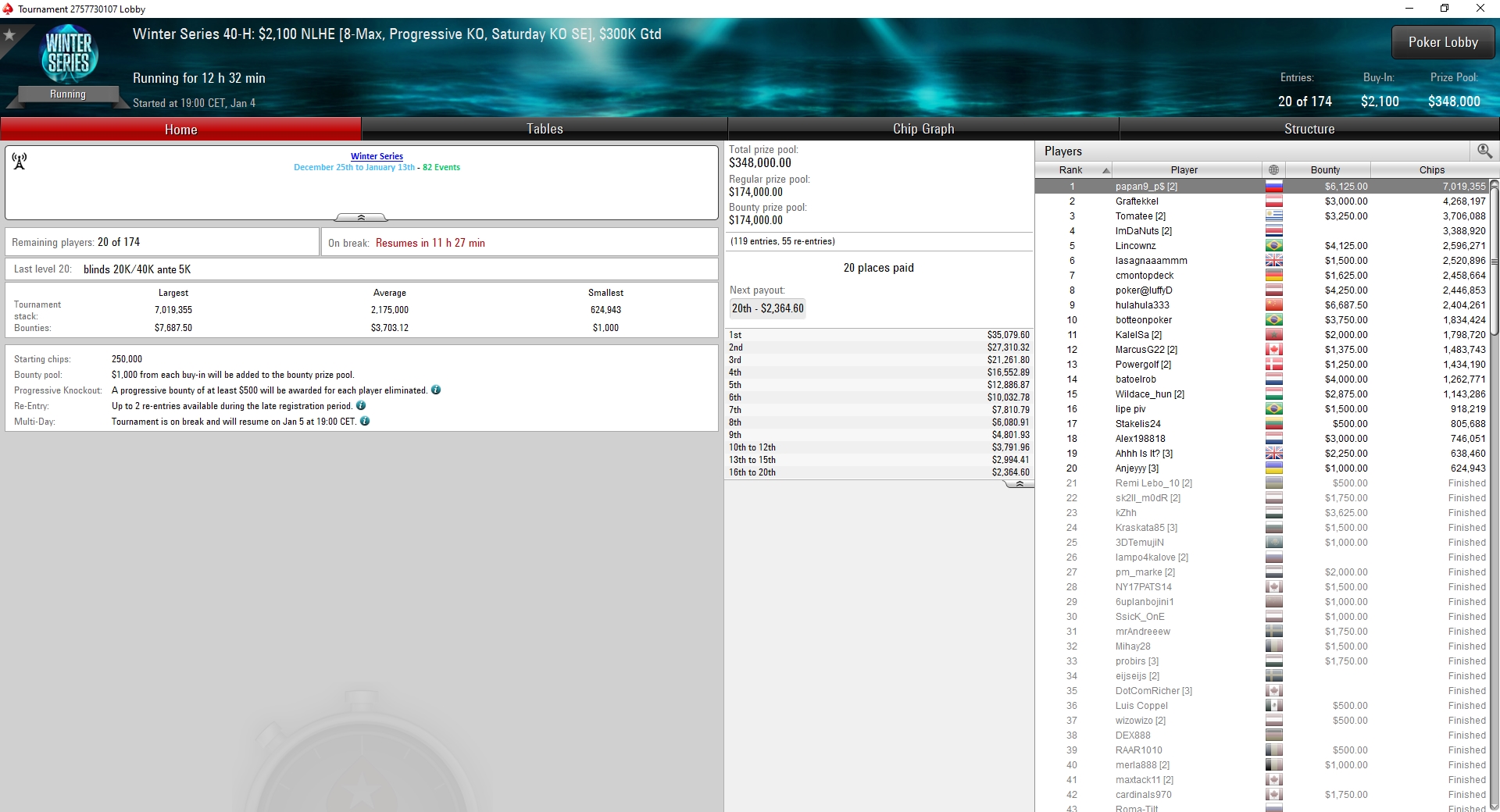Viewport: 1500px width, 812px height.
Task: Click the Hungary flag beside Wildace_hun
Action: [1274, 394]
